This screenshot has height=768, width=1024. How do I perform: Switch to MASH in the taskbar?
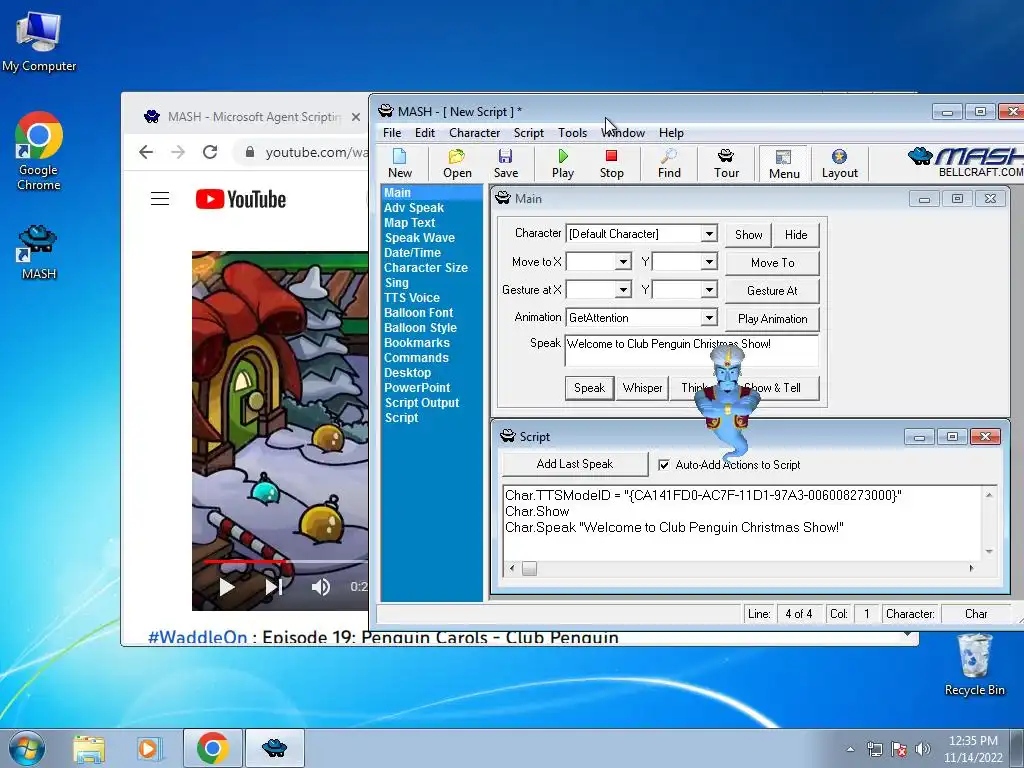[x=274, y=748]
